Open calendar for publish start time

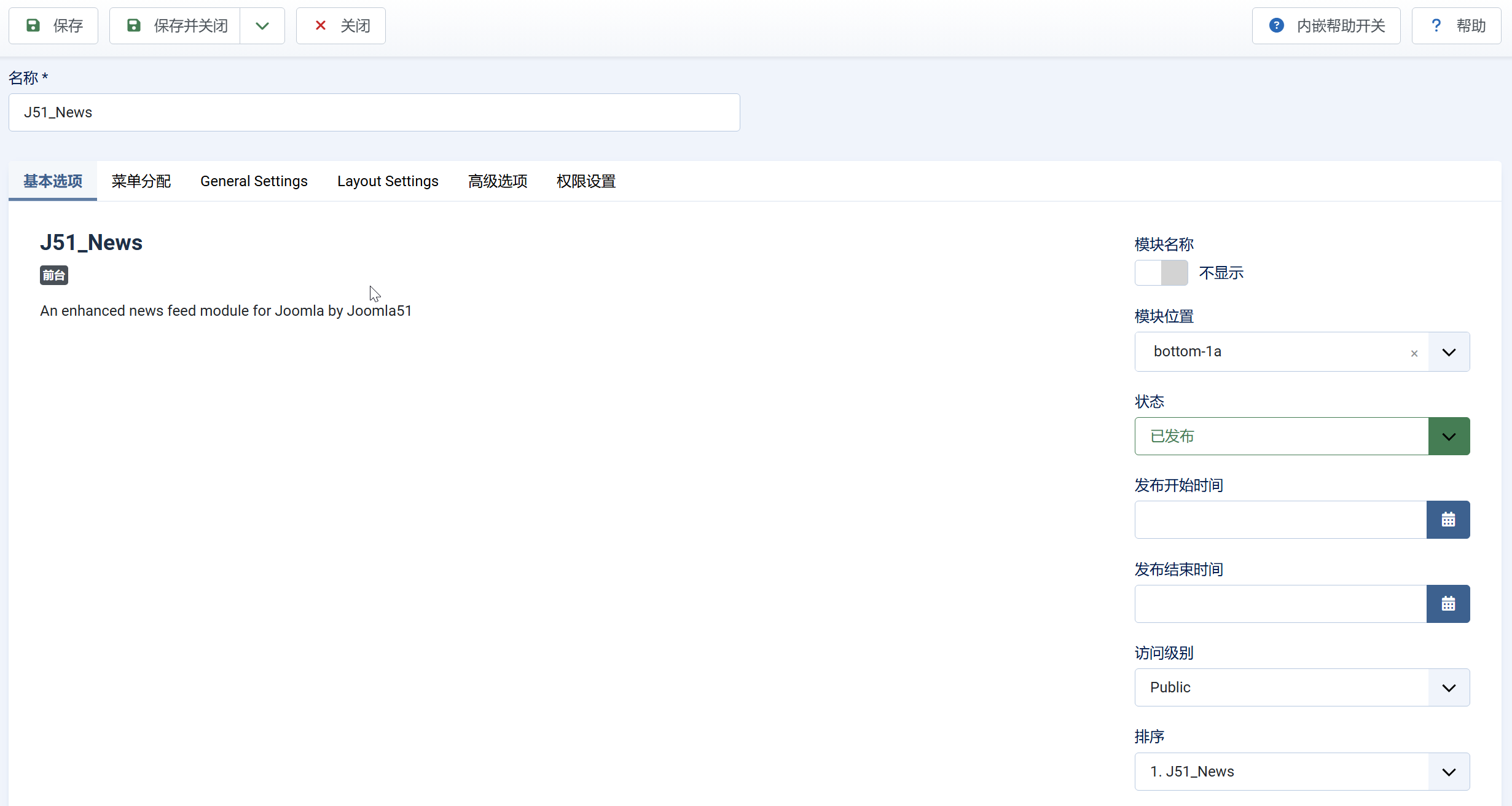pos(1448,520)
